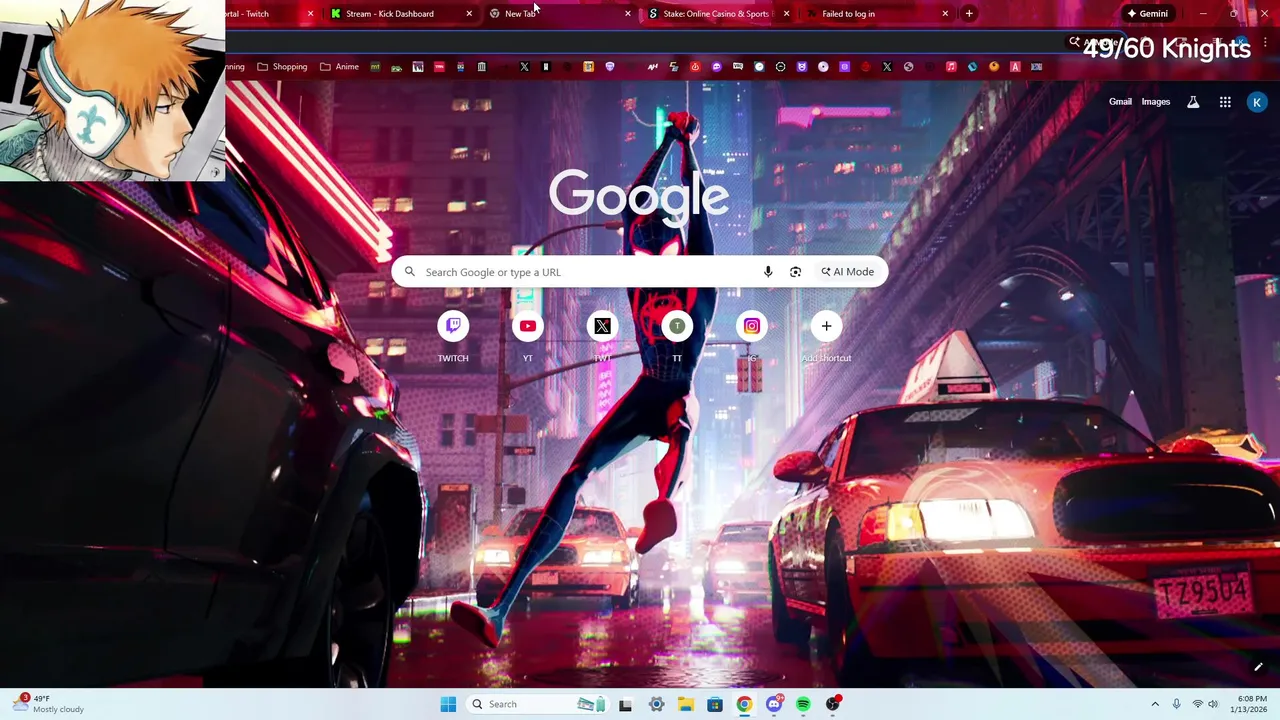Viewport: 1280px width, 720px height.
Task: Open the weather widget showing 49°F
Action: 48,704
